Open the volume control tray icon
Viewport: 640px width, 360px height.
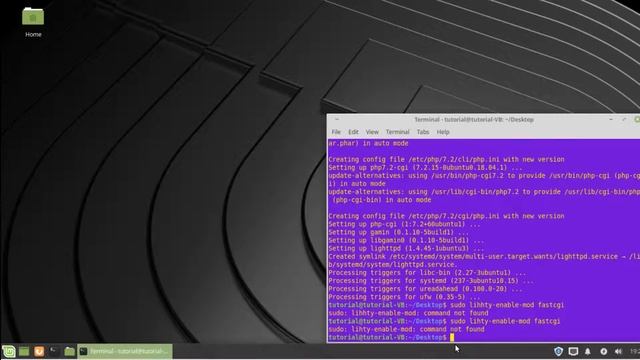(618, 351)
